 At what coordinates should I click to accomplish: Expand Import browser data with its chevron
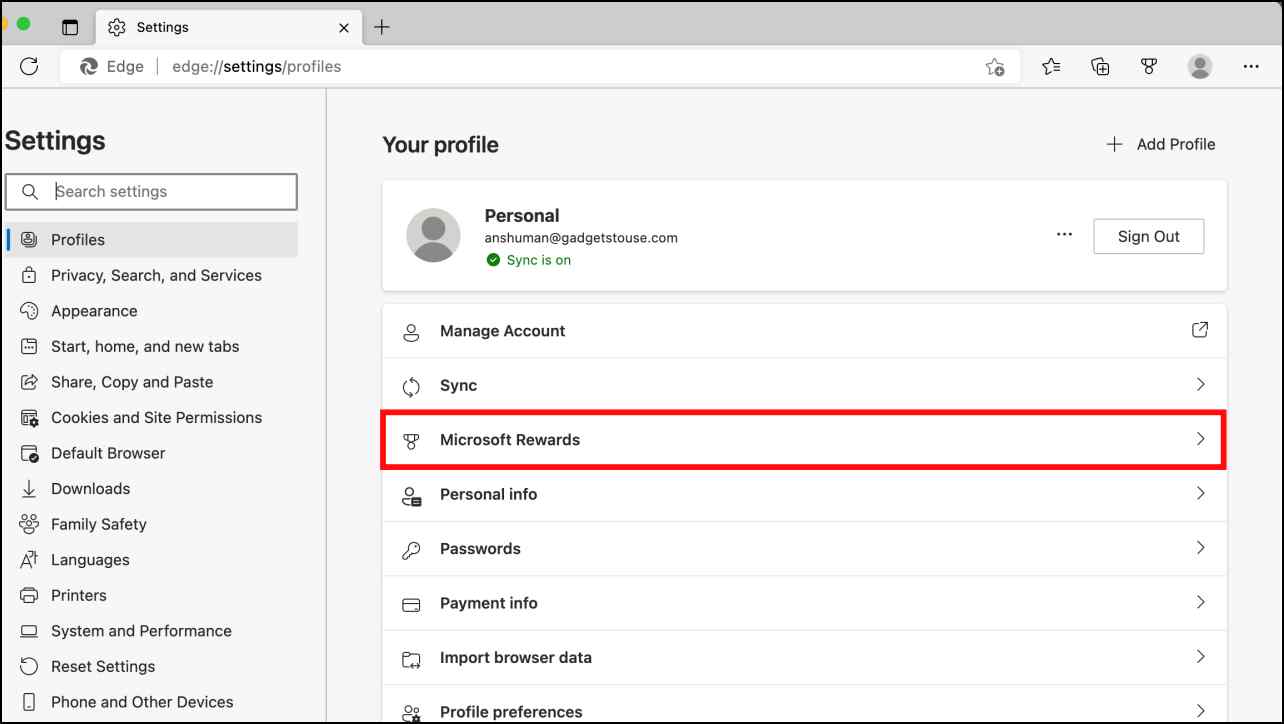coord(1201,657)
